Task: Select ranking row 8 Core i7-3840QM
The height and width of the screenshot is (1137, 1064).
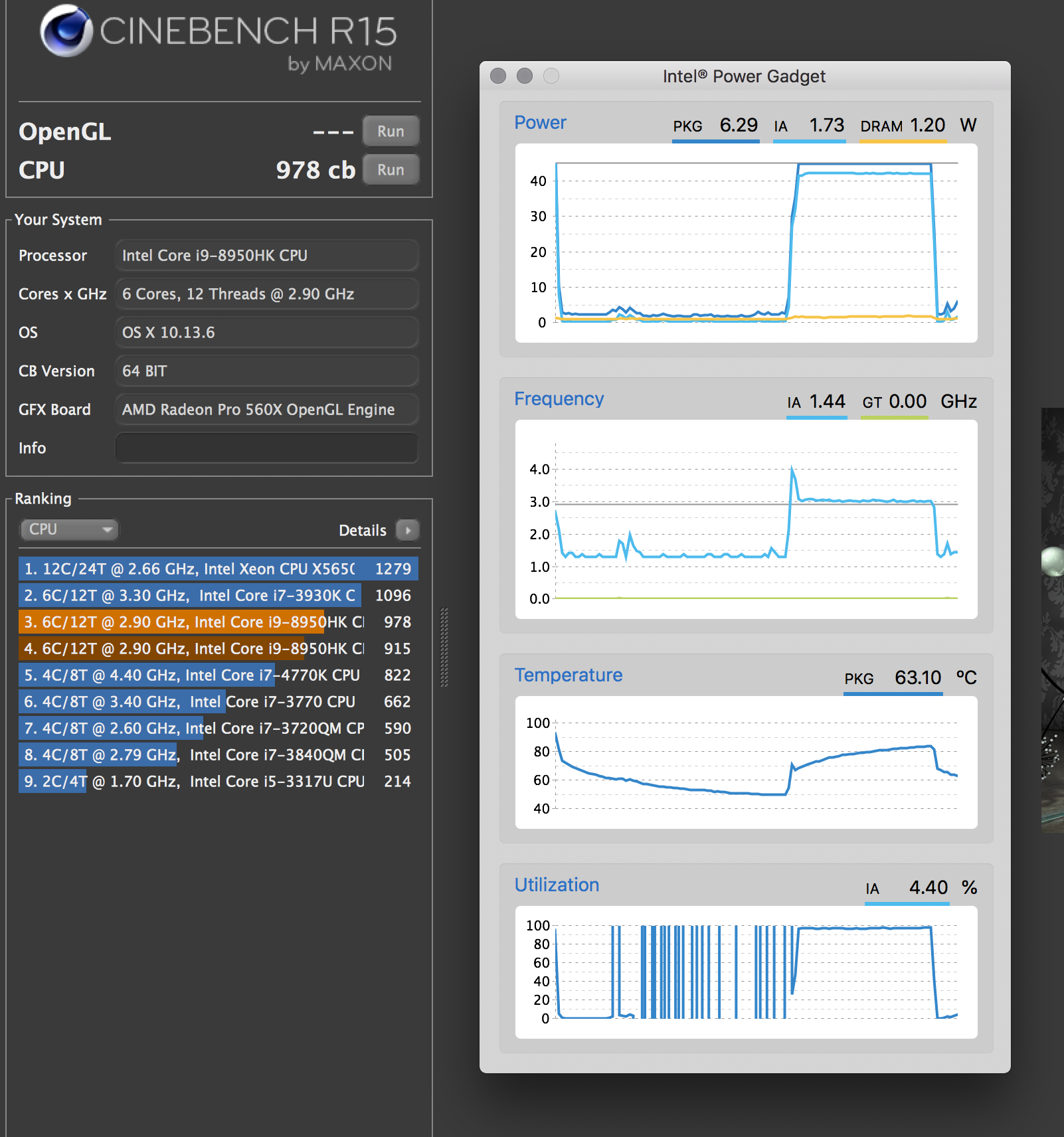Action: 219,754
